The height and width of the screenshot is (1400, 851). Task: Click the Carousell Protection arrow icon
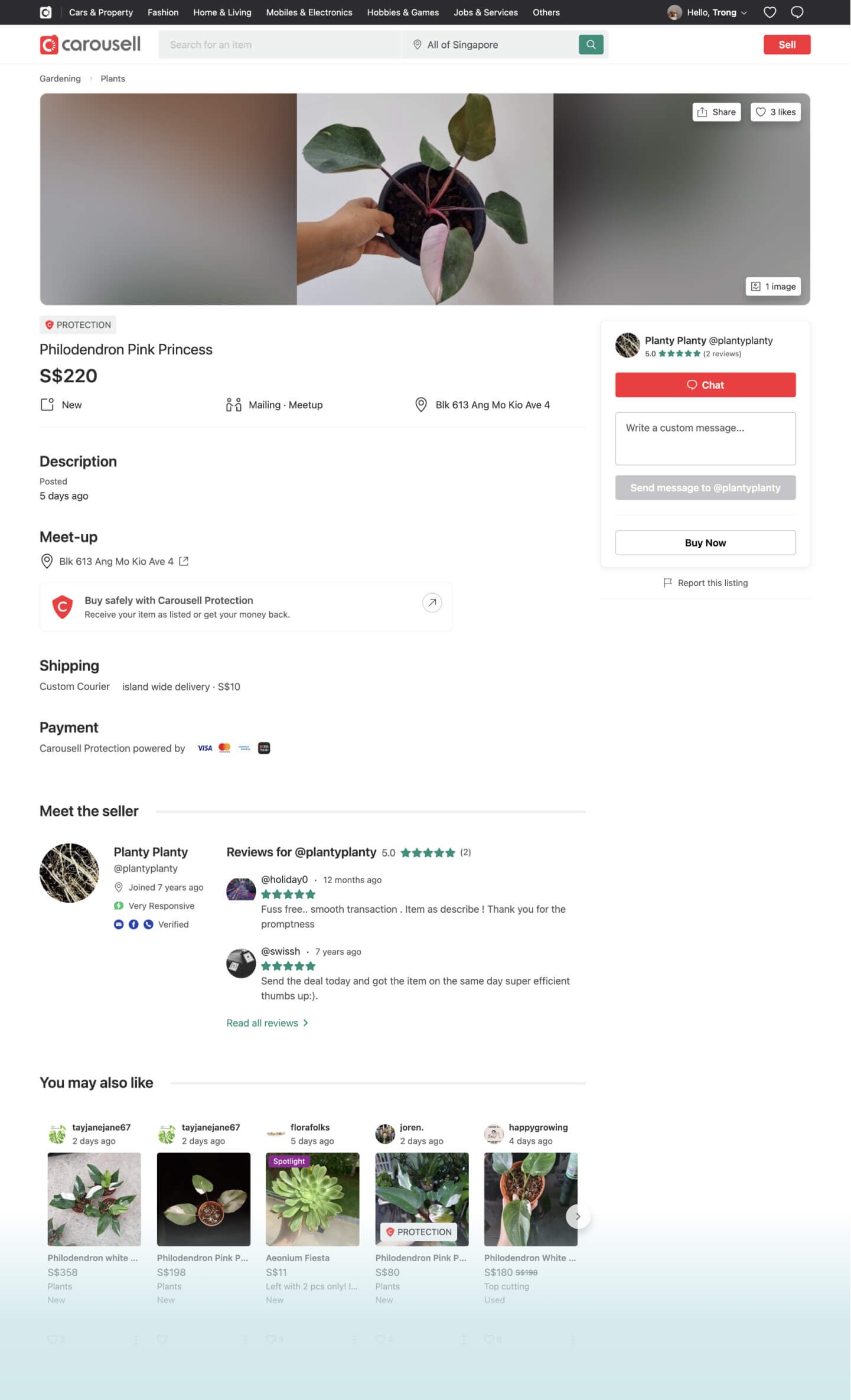[432, 603]
